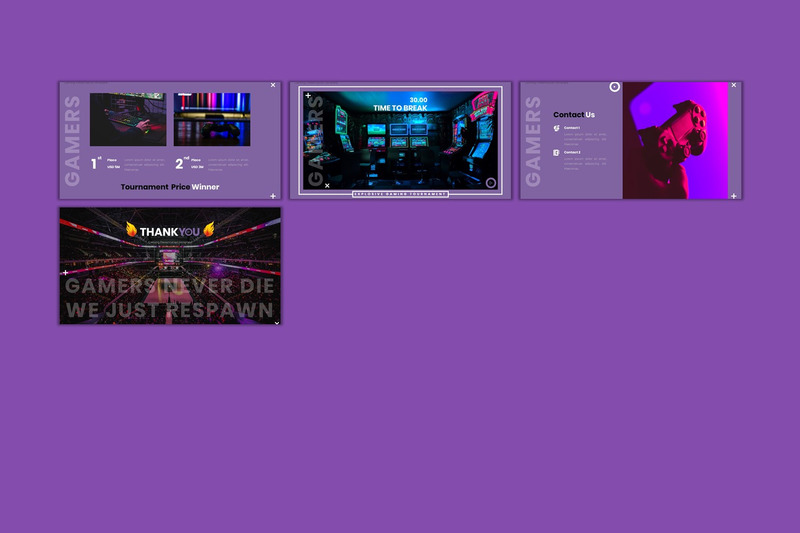Viewport: 800px width, 533px height.
Task: Select the Contact Us heading
Action: tap(574, 115)
